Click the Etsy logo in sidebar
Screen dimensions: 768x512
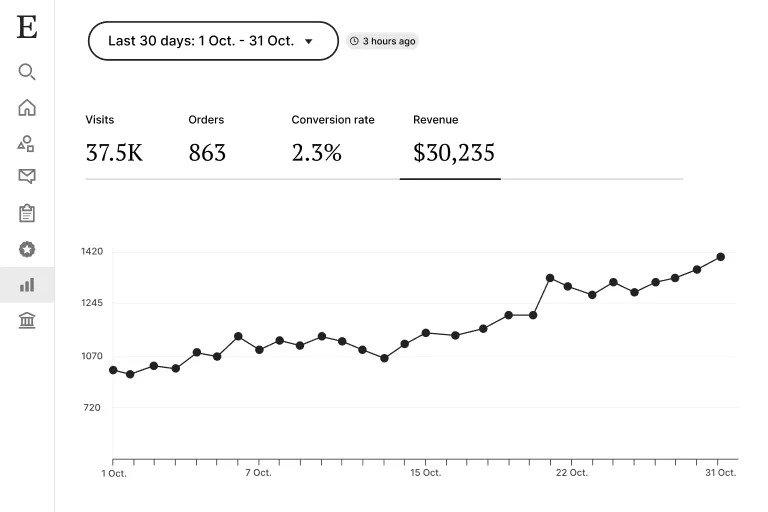pyautogui.click(x=27, y=28)
